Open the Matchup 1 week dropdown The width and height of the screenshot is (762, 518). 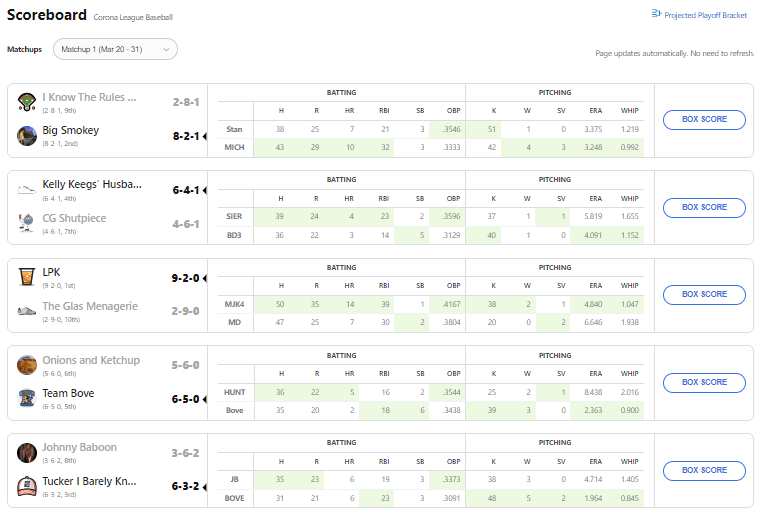click(x=115, y=49)
